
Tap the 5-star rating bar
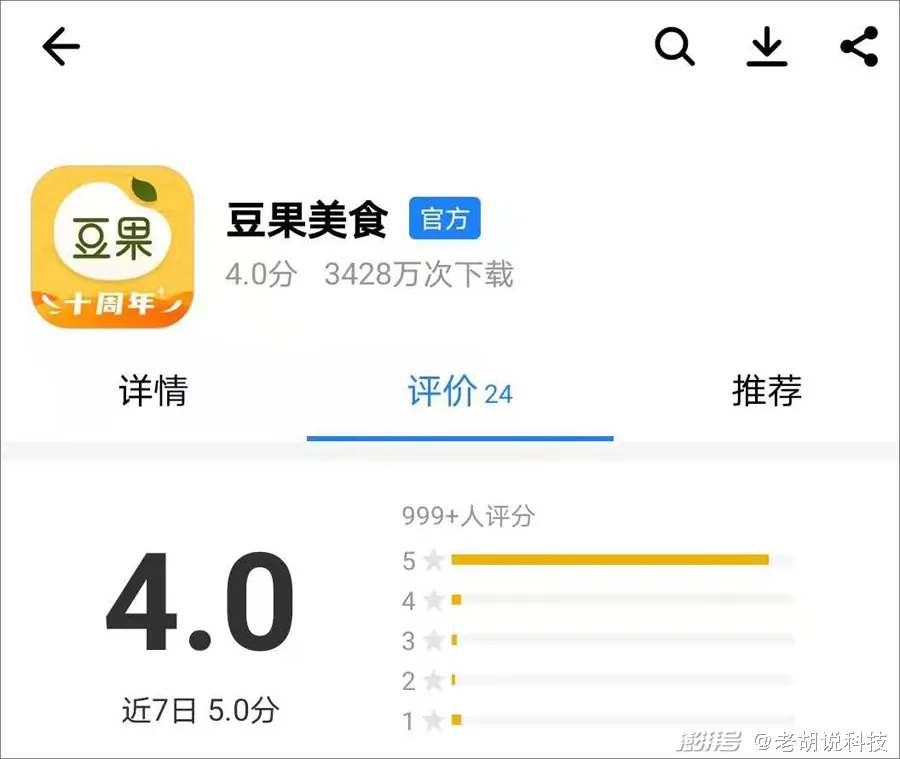623,560
